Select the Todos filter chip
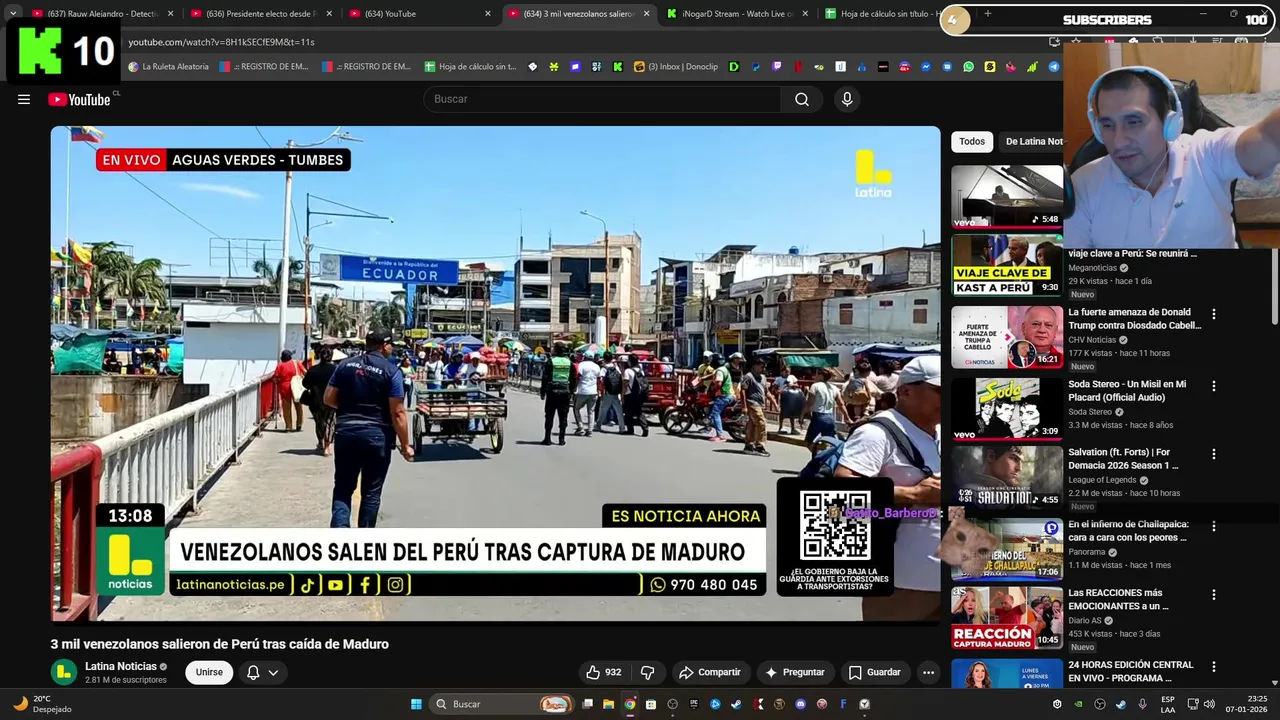1280x720 pixels. coord(972,142)
